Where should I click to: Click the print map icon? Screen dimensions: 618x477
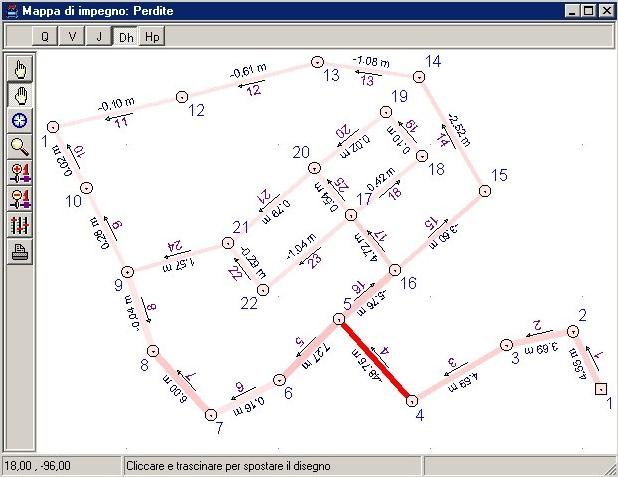tap(20, 250)
